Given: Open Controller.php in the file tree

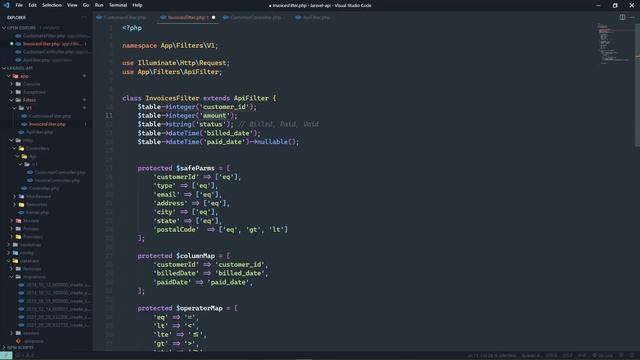Looking at the screenshot, I should [46, 189].
